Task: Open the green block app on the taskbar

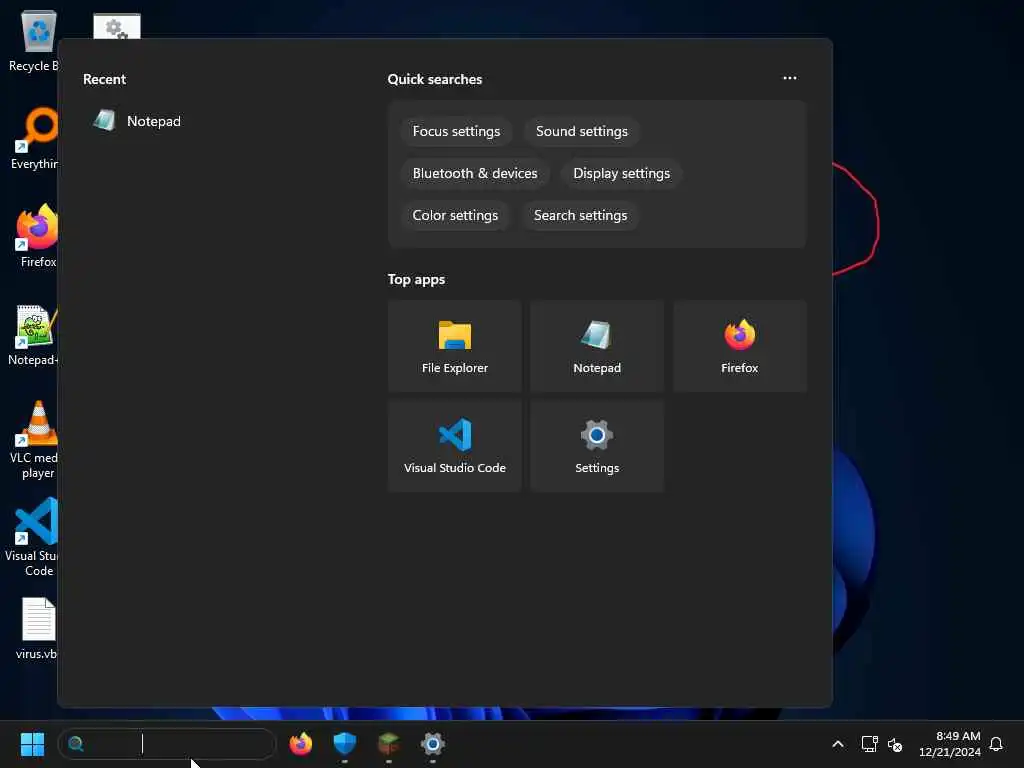Action: 389,744
